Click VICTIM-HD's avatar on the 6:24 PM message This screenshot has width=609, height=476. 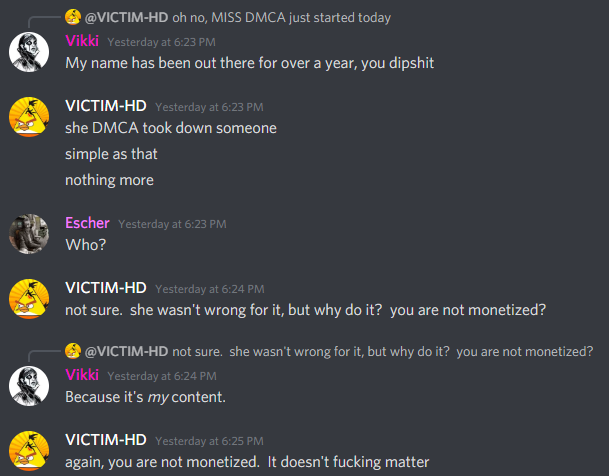tap(29, 299)
